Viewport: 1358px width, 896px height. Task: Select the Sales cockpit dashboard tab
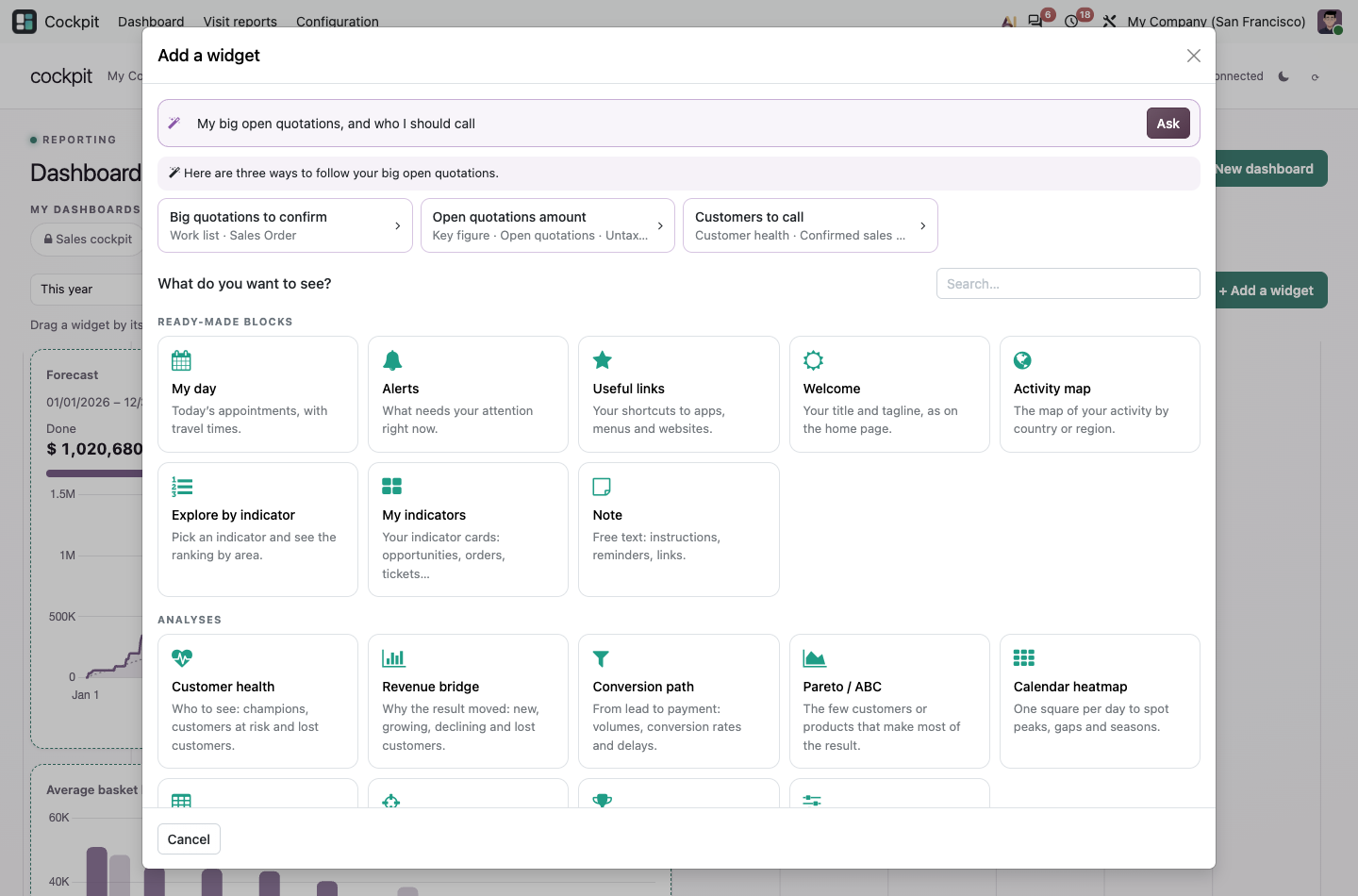[x=87, y=240]
